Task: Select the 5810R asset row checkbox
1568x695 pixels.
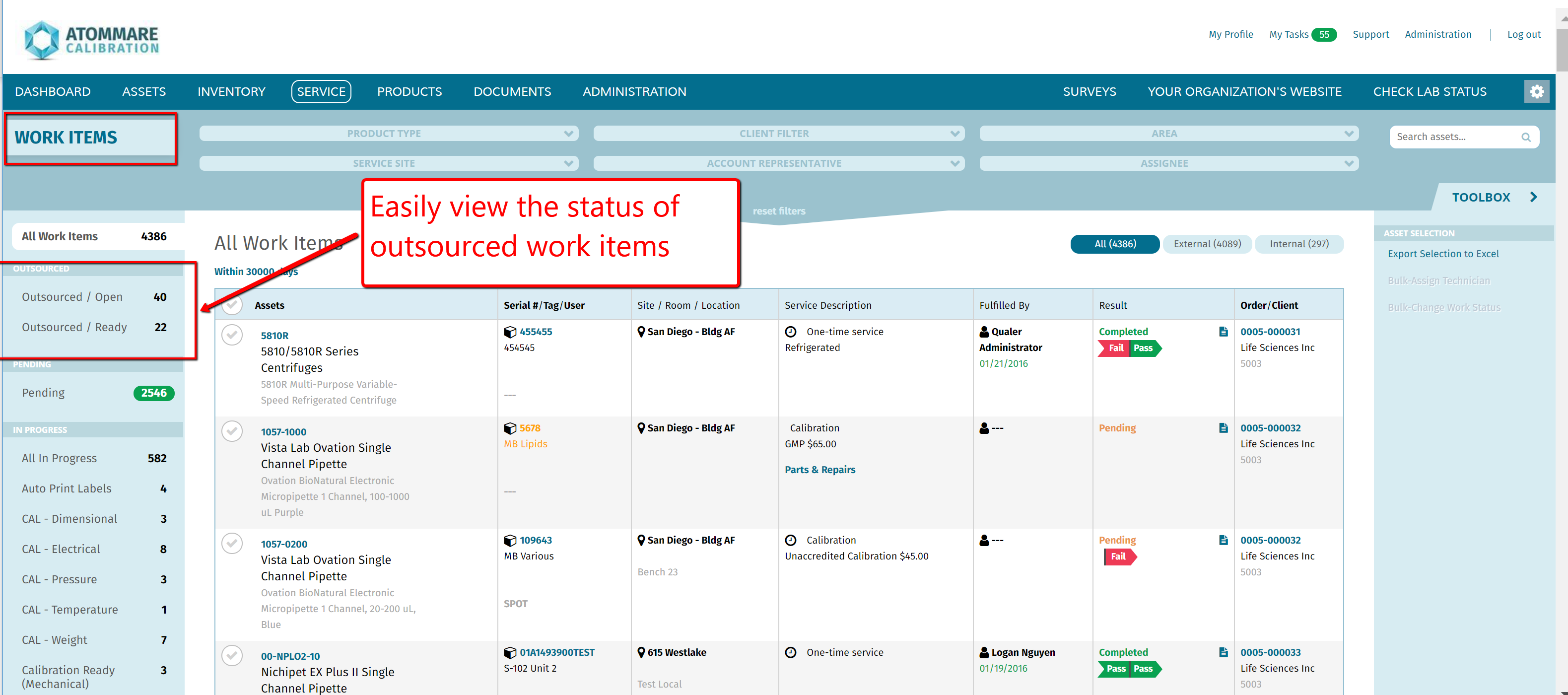Action: [x=232, y=335]
